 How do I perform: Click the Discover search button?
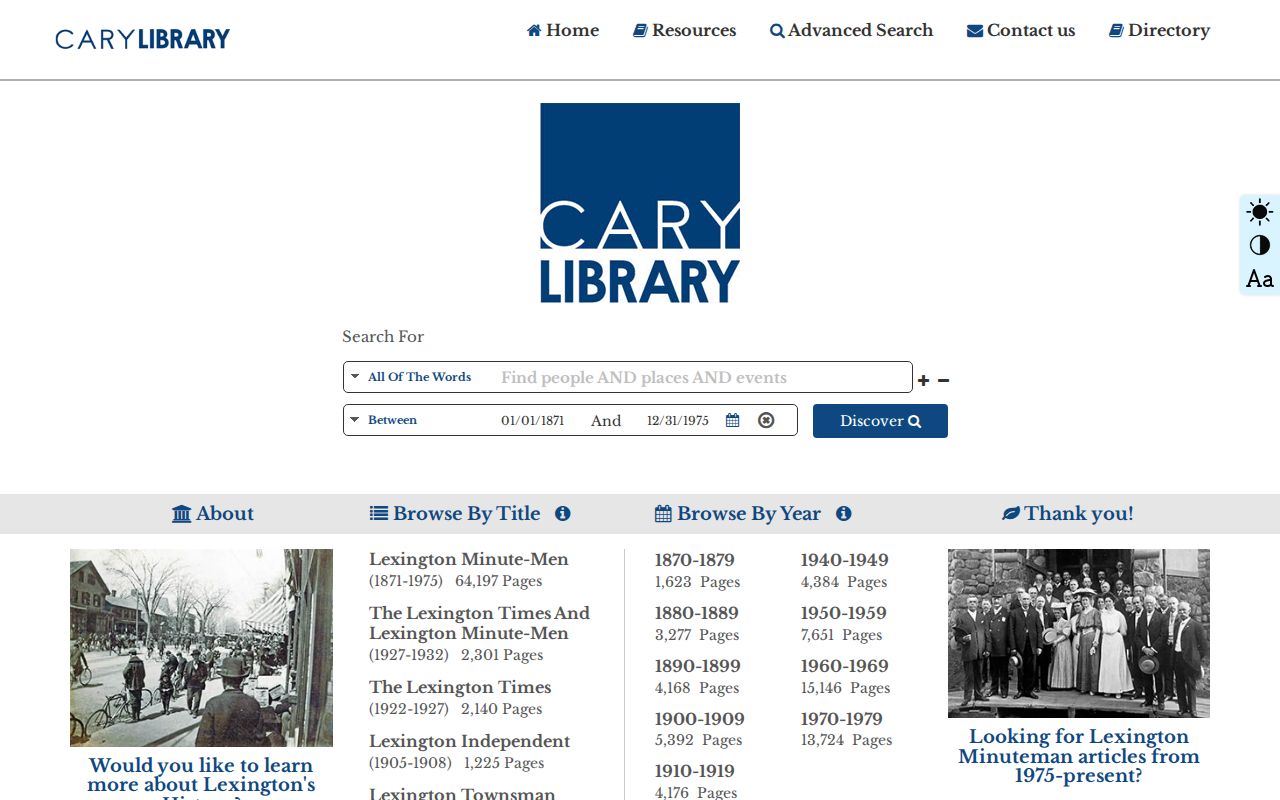pos(880,421)
